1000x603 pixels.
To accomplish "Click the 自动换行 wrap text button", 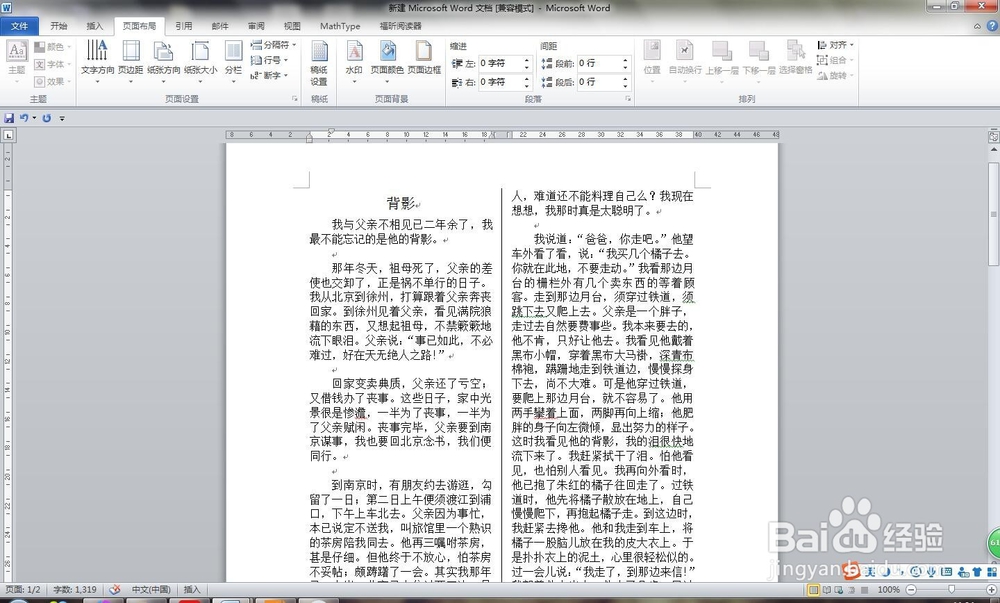I will 685,59.
